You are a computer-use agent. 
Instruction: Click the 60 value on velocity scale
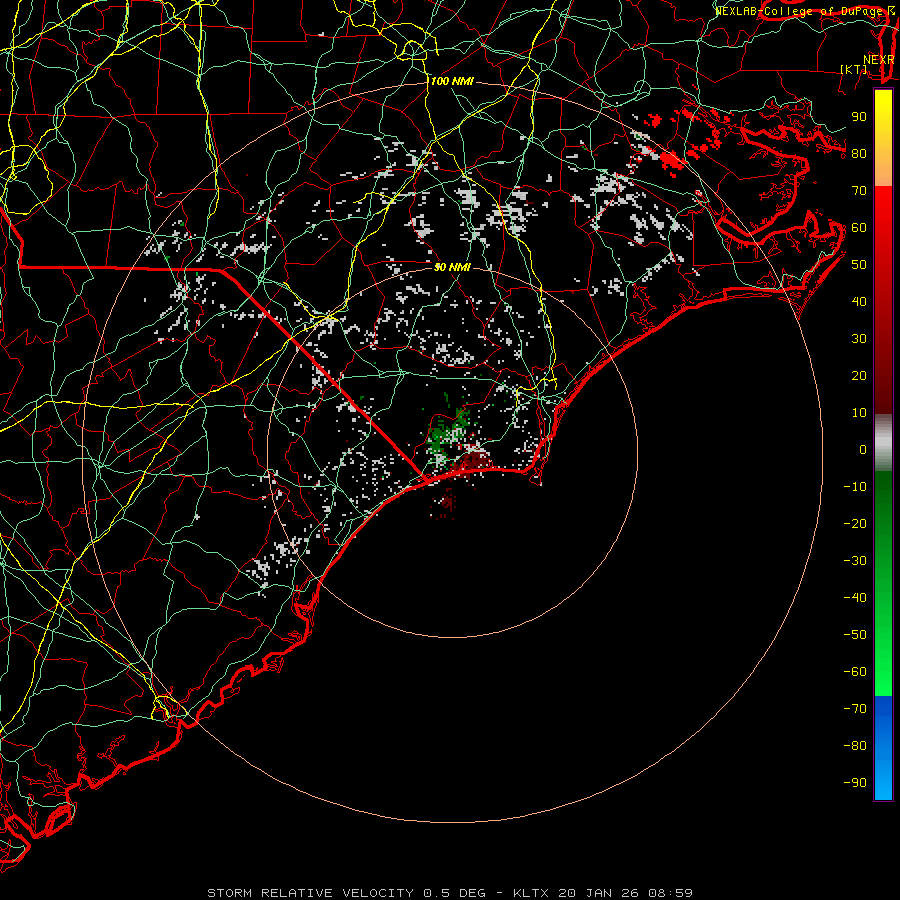click(x=859, y=227)
